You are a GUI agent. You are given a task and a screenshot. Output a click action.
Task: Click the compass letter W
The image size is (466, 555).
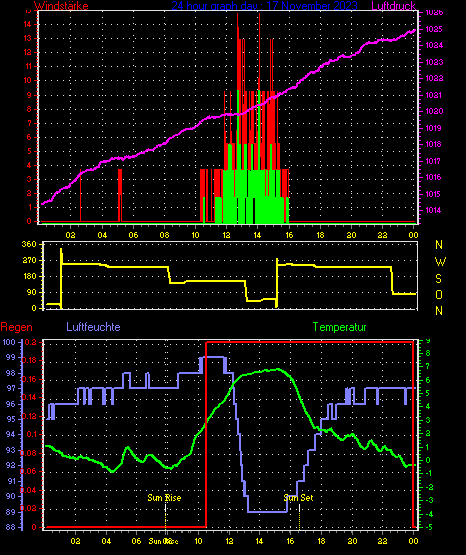click(x=440, y=262)
